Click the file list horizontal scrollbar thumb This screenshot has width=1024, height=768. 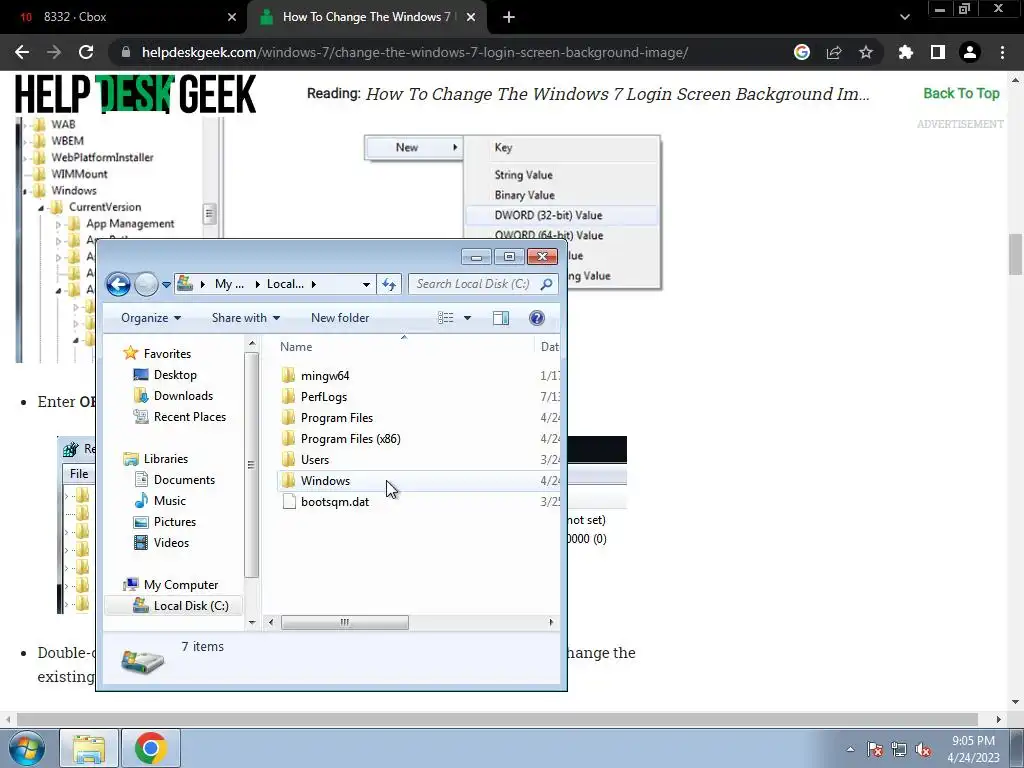pyautogui.click(x=345, y=622)
